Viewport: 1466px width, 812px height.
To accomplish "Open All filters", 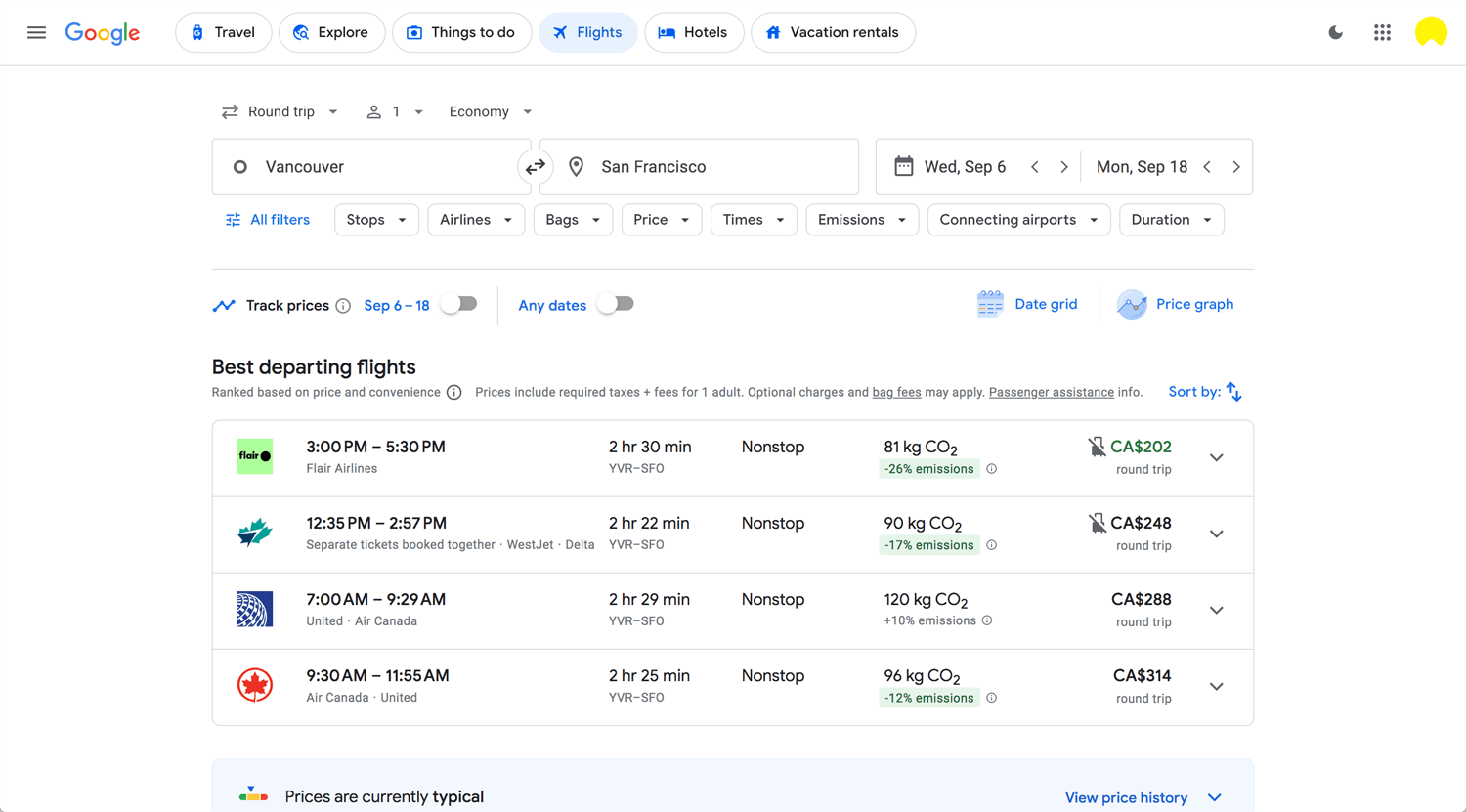I will [x=268, y=220].
